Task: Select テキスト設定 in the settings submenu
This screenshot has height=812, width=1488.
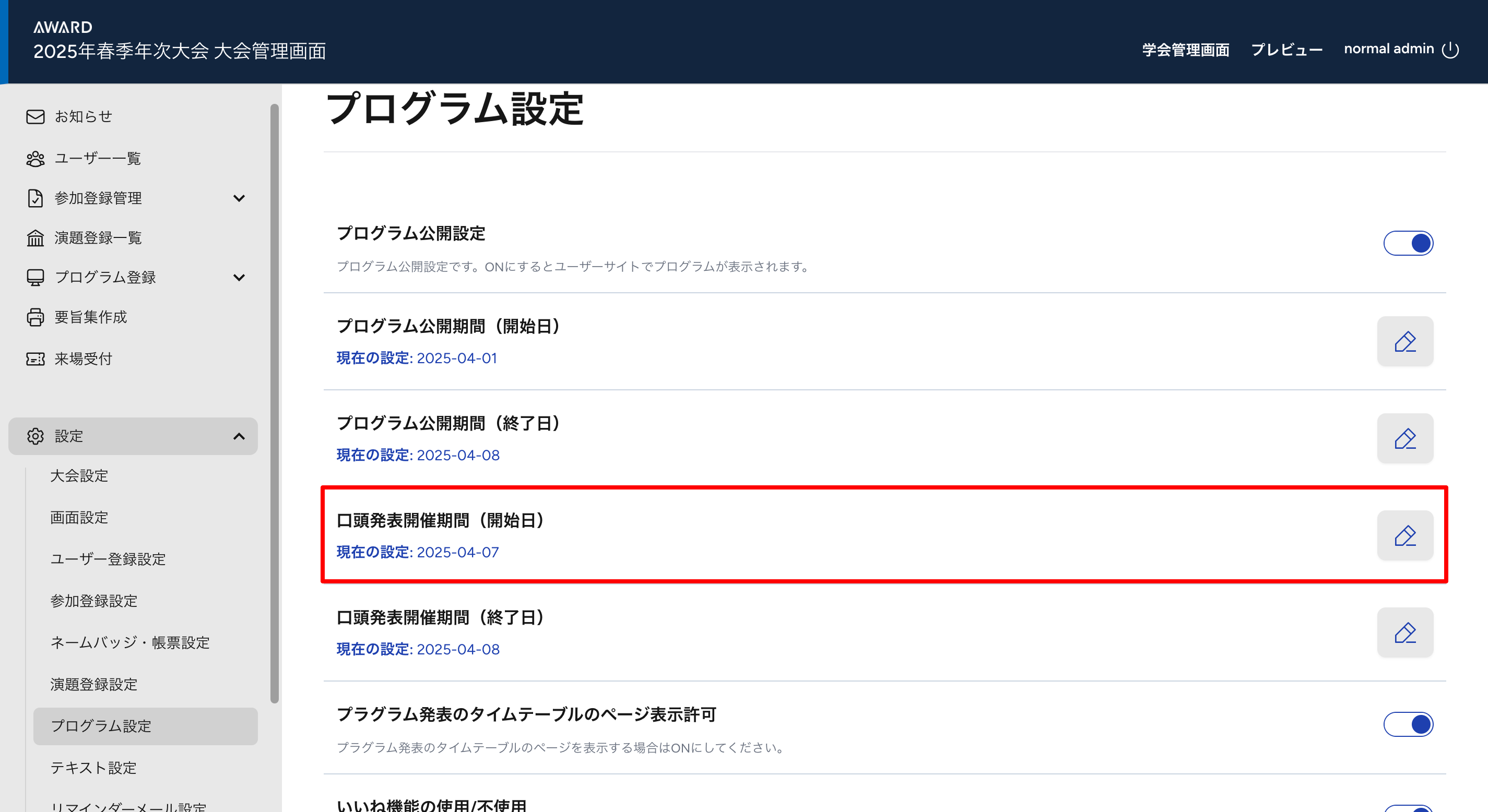Action: 93,768
